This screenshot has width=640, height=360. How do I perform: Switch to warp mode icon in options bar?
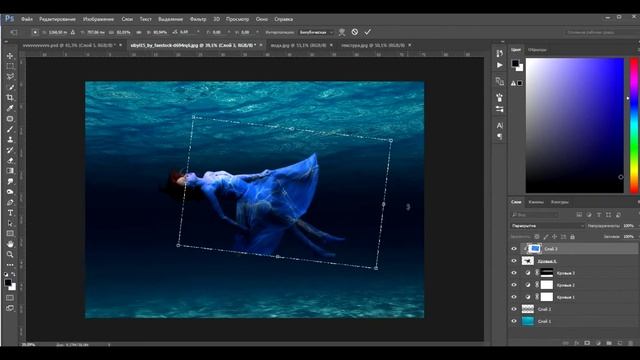342,32
